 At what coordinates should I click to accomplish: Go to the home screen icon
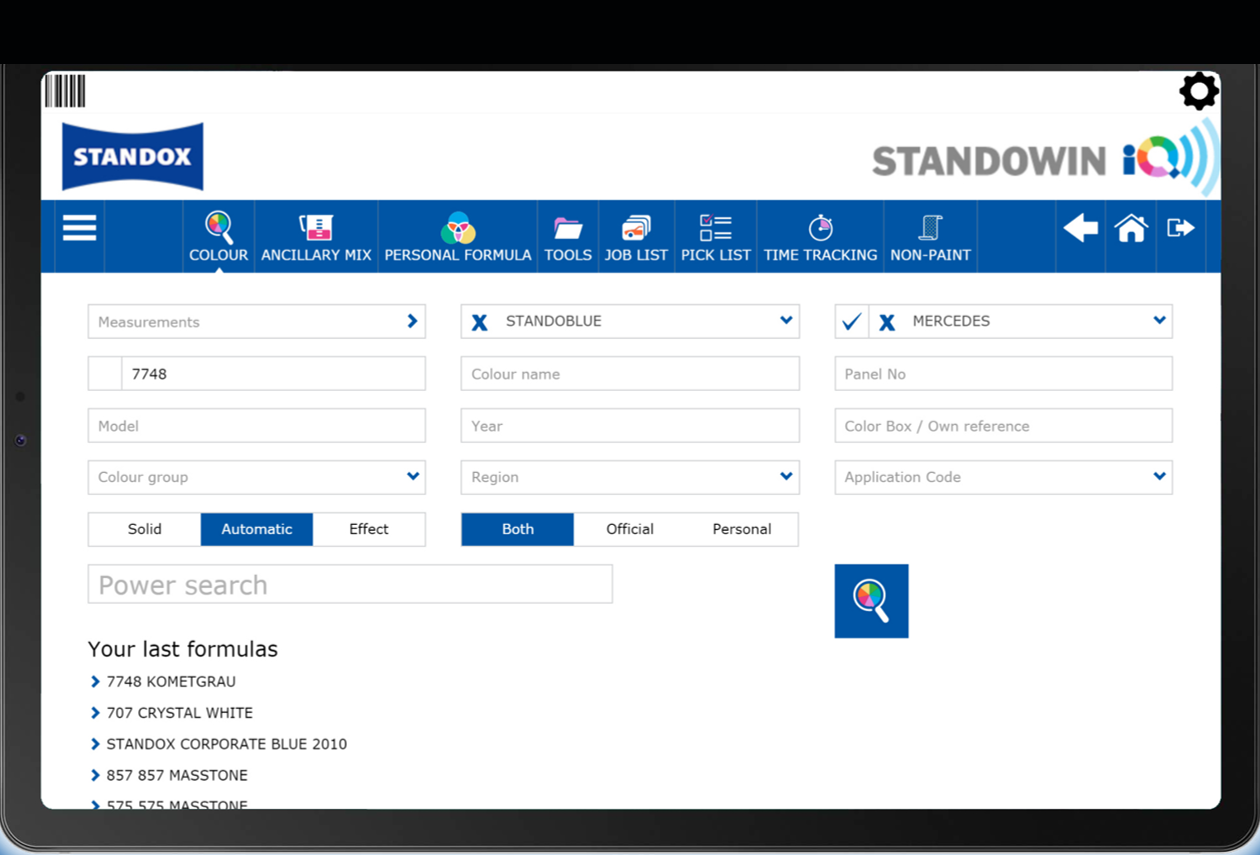pyautogui.click(x=1131, y=228)
